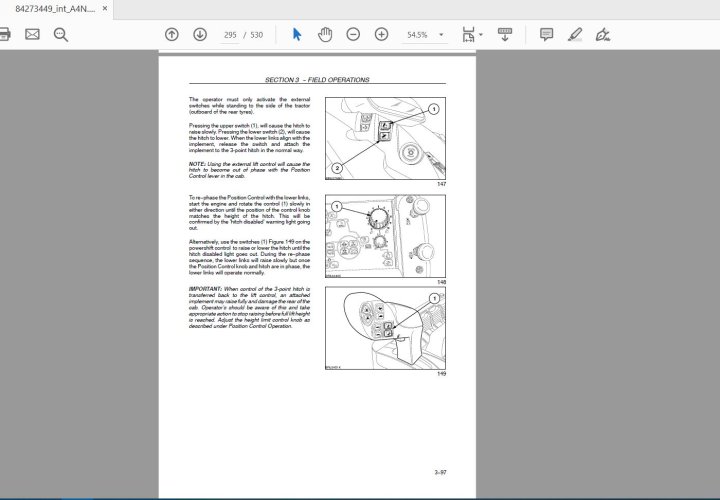
Task: Add a comment sticky note
Action: [546, 34]
